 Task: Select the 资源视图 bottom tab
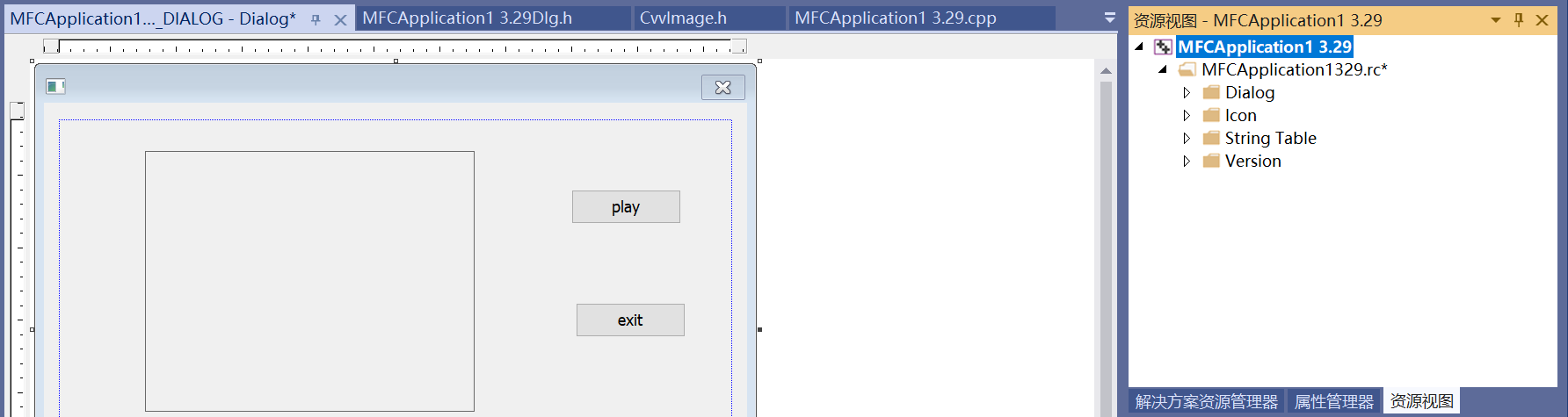pyautogui.click(x=1421, y=401)
